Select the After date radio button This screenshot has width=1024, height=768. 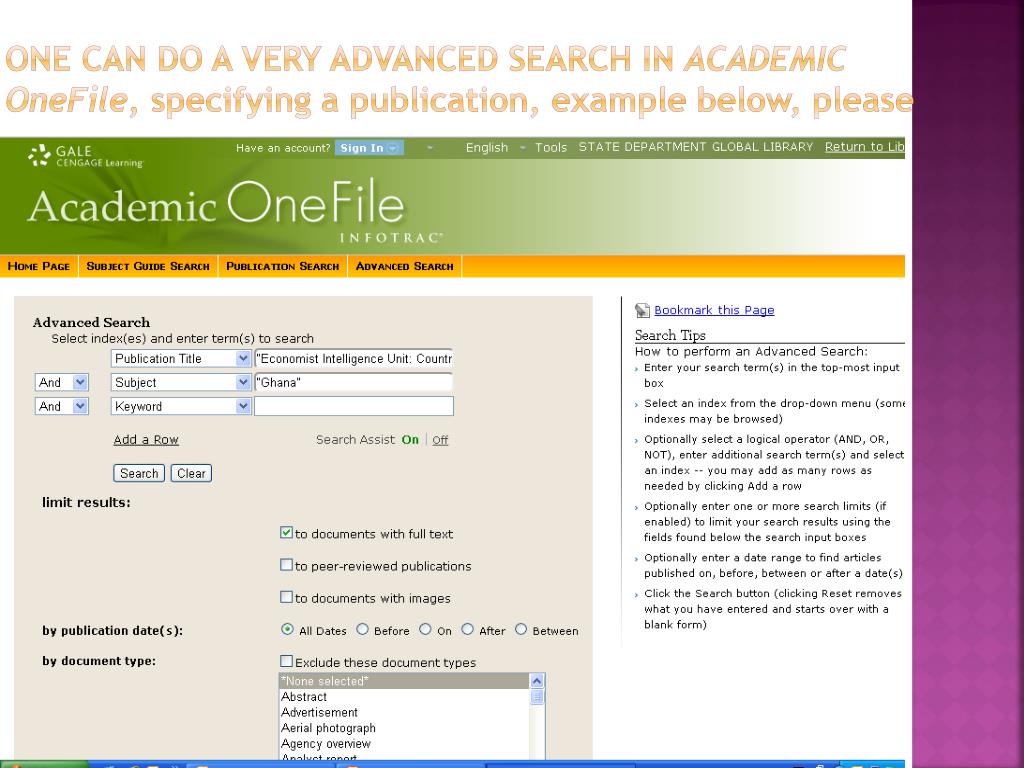[468, 630]
